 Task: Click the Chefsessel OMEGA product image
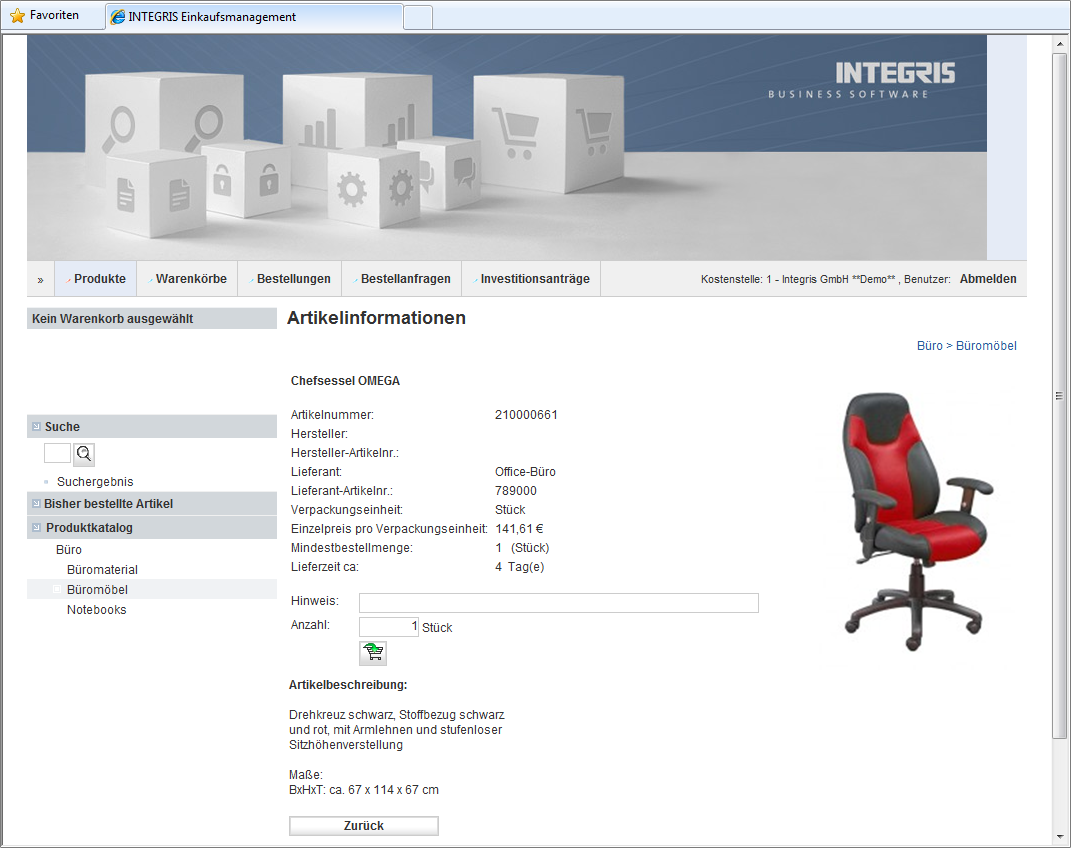click(917, 521)
